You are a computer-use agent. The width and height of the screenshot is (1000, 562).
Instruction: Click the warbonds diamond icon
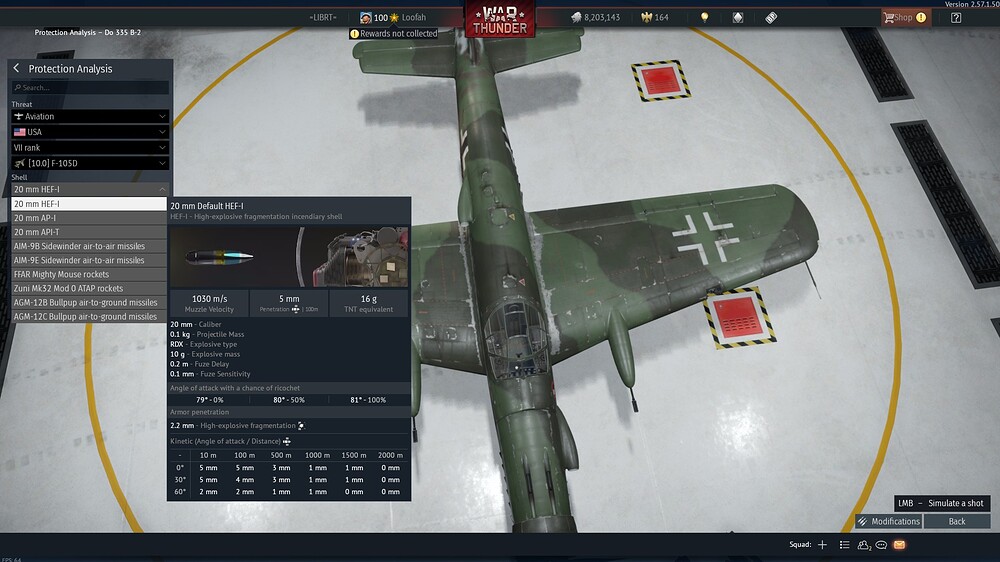pos(738,17)
